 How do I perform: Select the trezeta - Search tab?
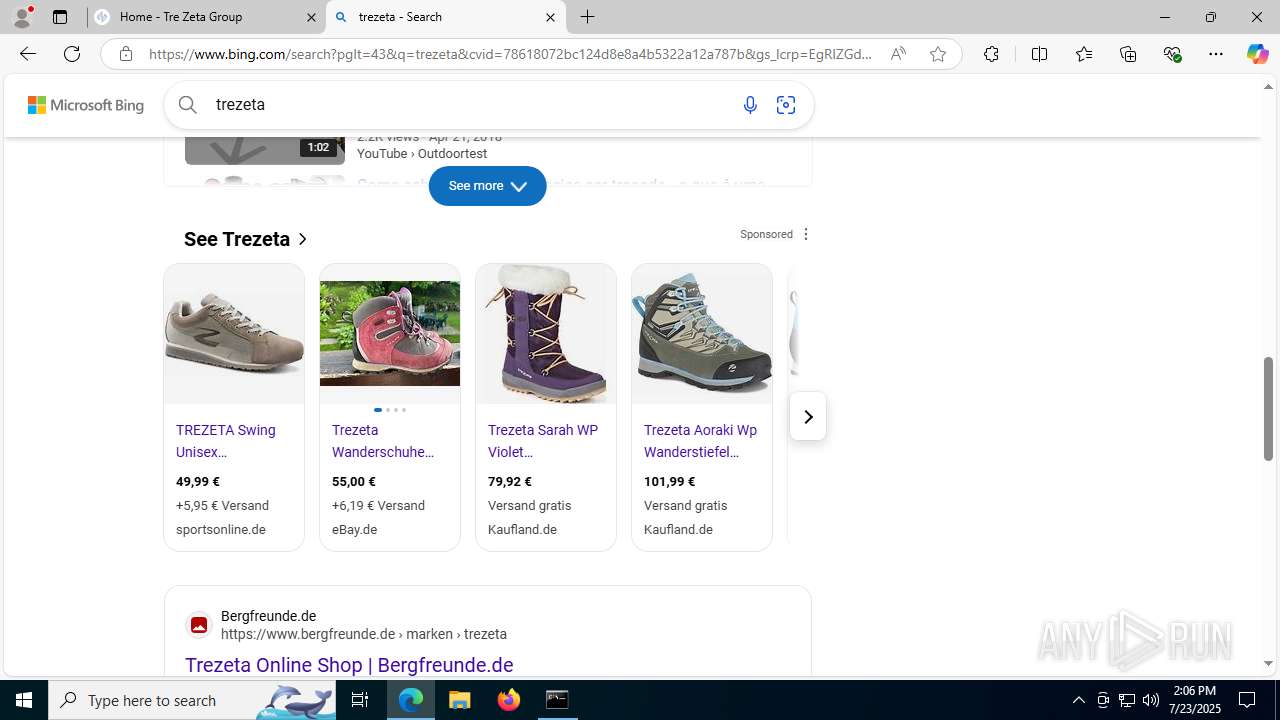click(446, 17)
